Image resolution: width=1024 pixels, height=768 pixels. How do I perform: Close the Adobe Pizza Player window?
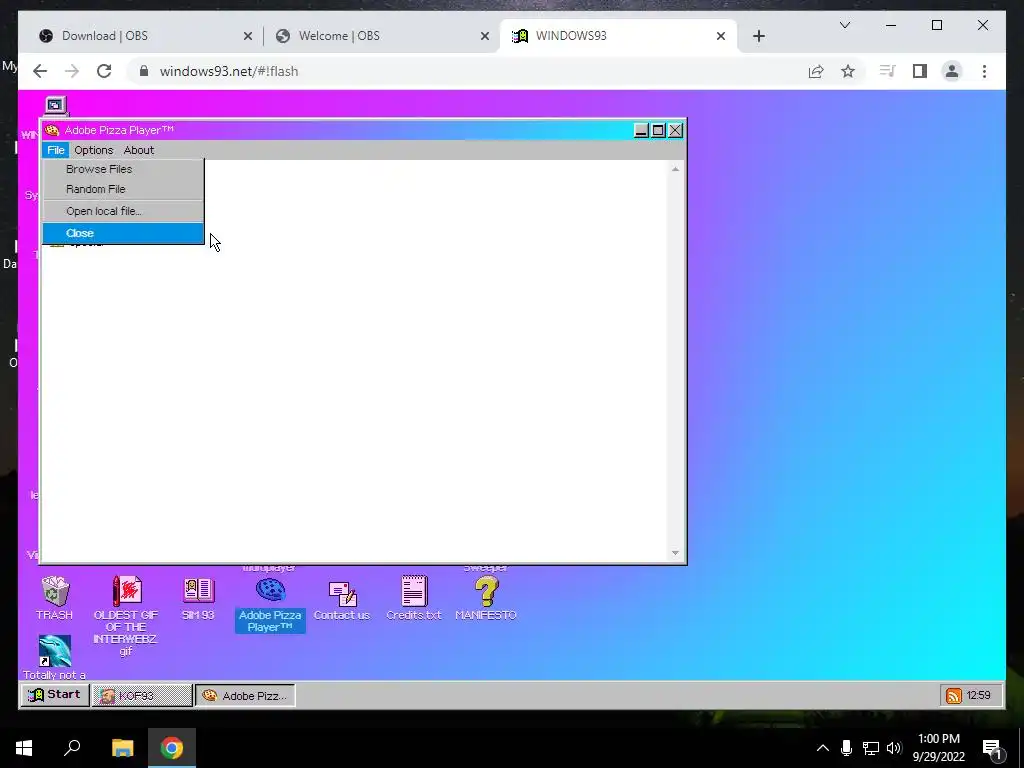click(675, 131)
